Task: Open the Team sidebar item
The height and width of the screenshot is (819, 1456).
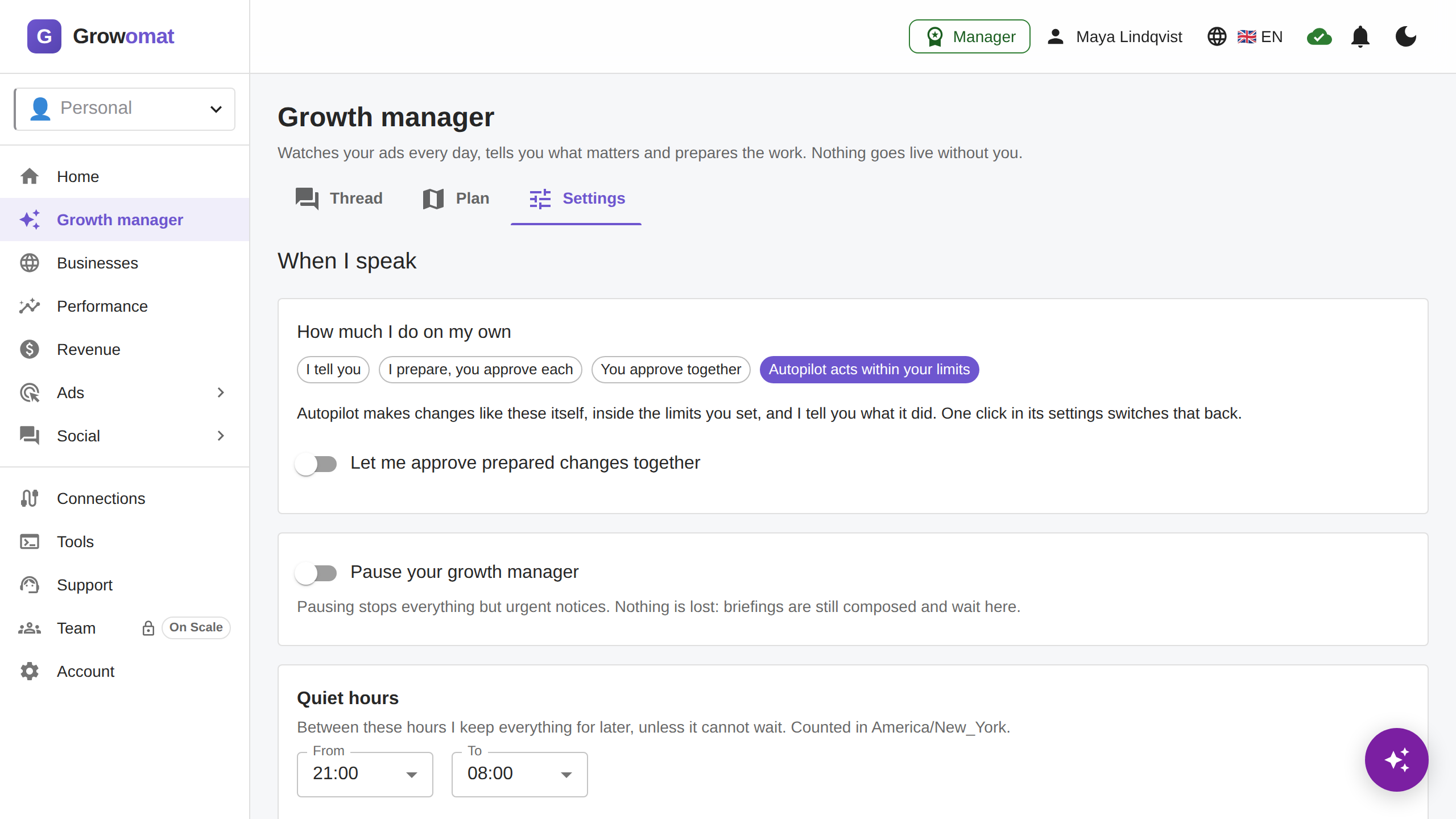Action: (x=125, y=628)
